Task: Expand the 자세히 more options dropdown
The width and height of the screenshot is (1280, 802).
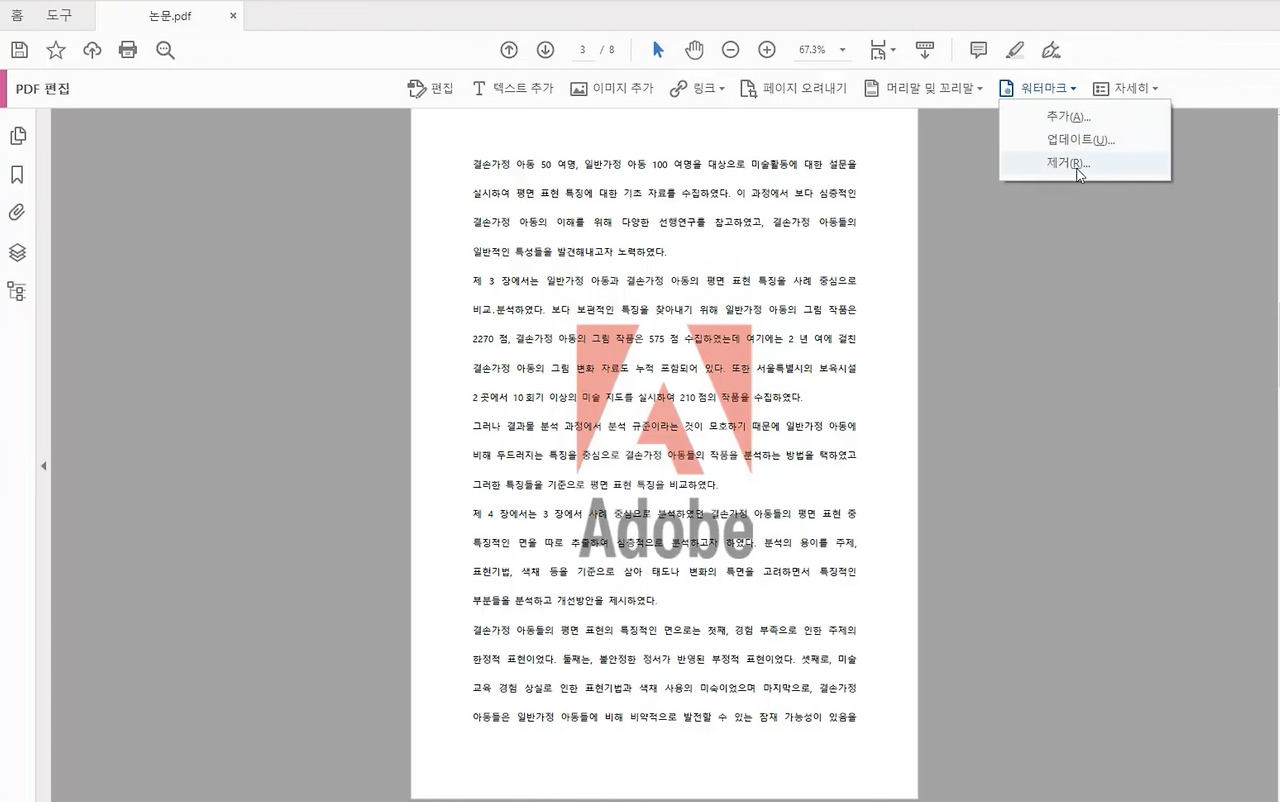Action: (1125, 89)
